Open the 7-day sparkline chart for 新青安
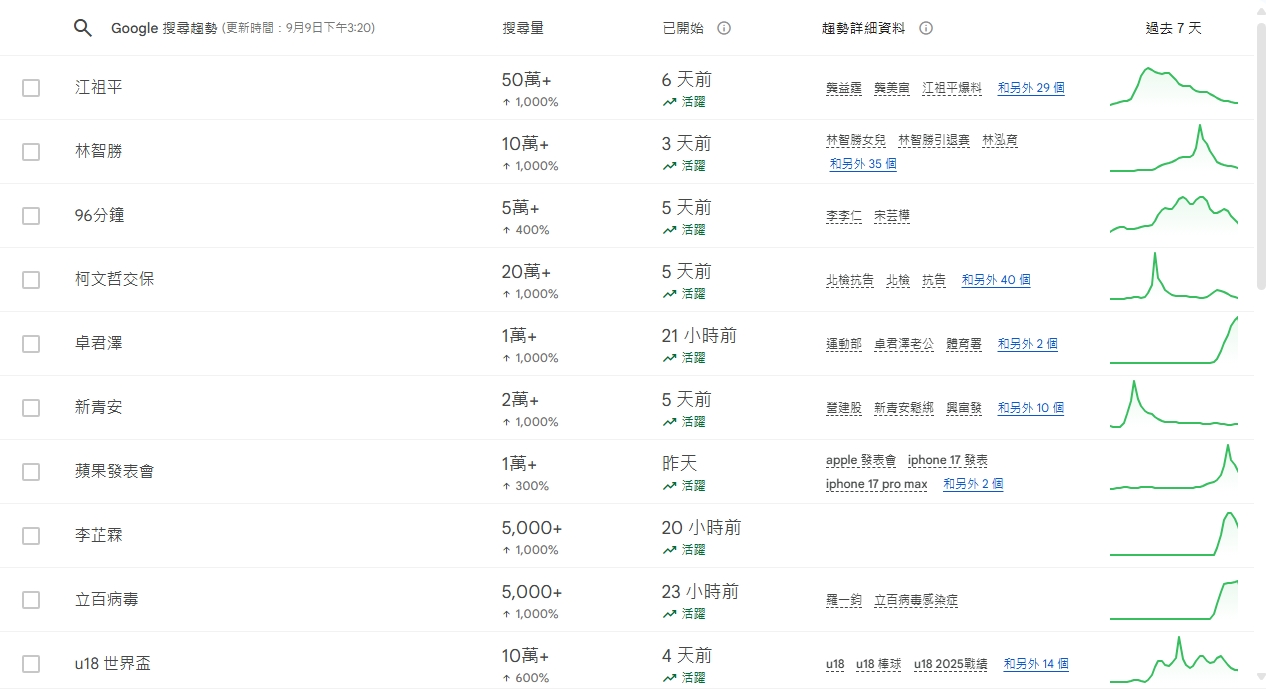Screen dimensions: 1266x695 (x=1173, y=407)
